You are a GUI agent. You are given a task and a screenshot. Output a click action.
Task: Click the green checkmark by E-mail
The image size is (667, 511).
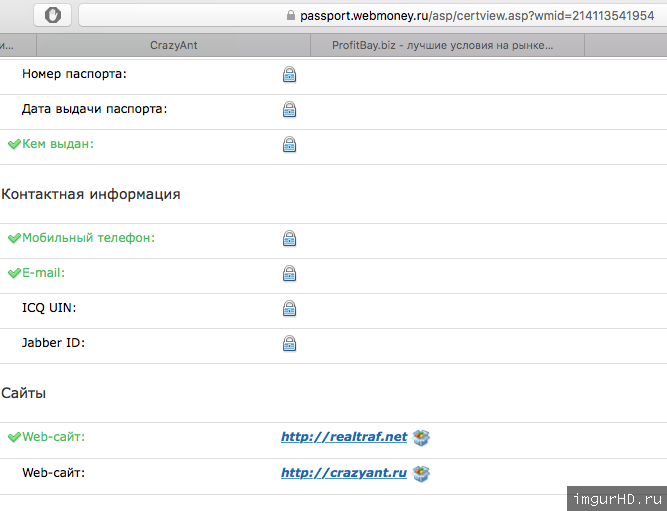pyautogui.click(x=14, y=273)
